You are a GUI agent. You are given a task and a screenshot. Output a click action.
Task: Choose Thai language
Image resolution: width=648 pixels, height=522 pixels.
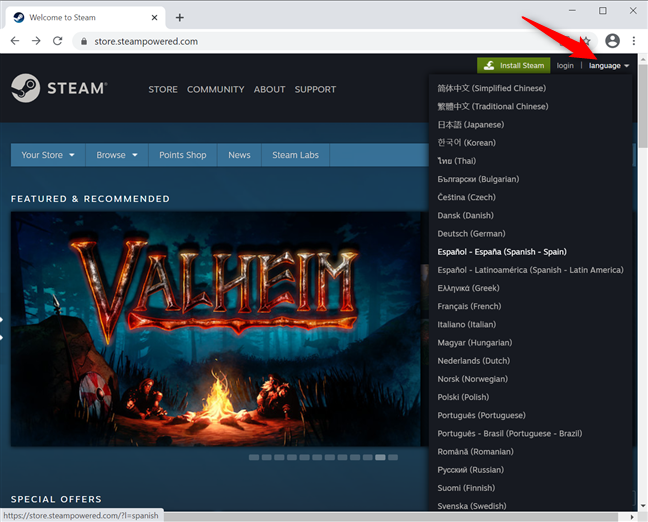(x=457, y=161)
